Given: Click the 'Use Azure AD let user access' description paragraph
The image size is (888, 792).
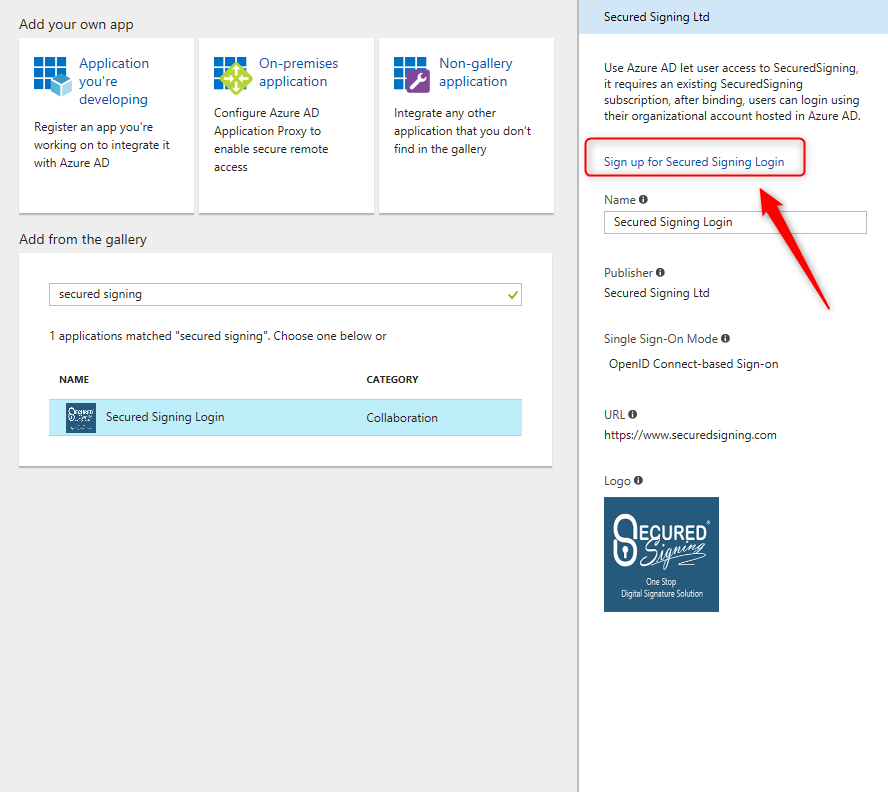Looking at the screenshot, I should tap(732, 92).
